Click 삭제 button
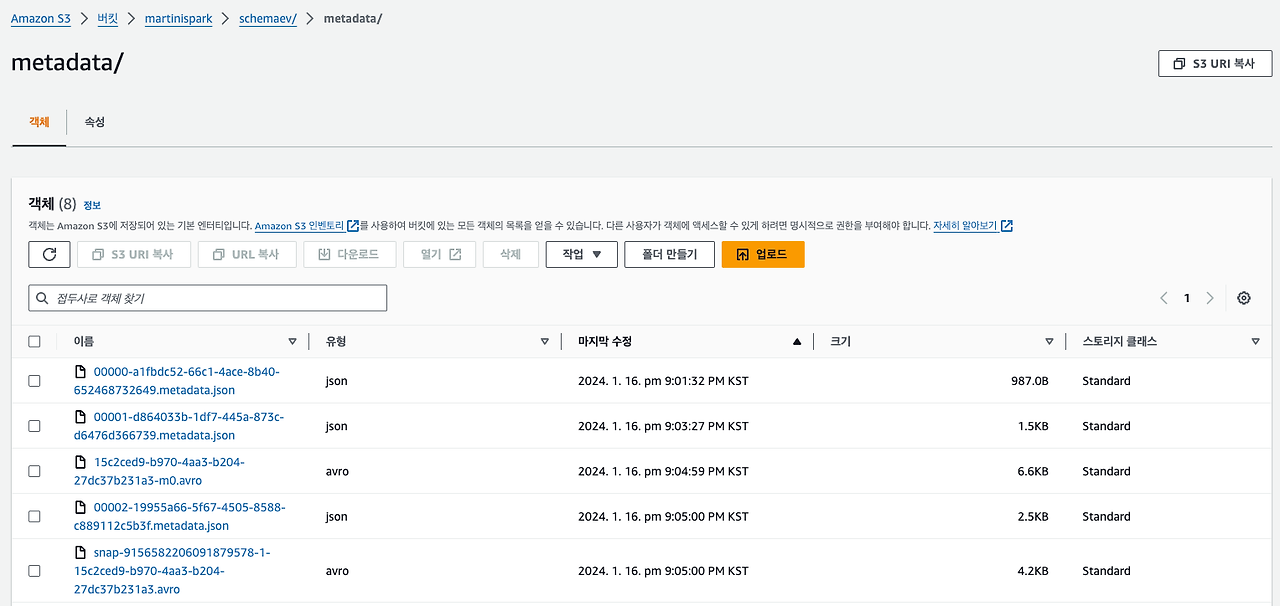This screenshot has height=606, width=1280. coord(510,254)
